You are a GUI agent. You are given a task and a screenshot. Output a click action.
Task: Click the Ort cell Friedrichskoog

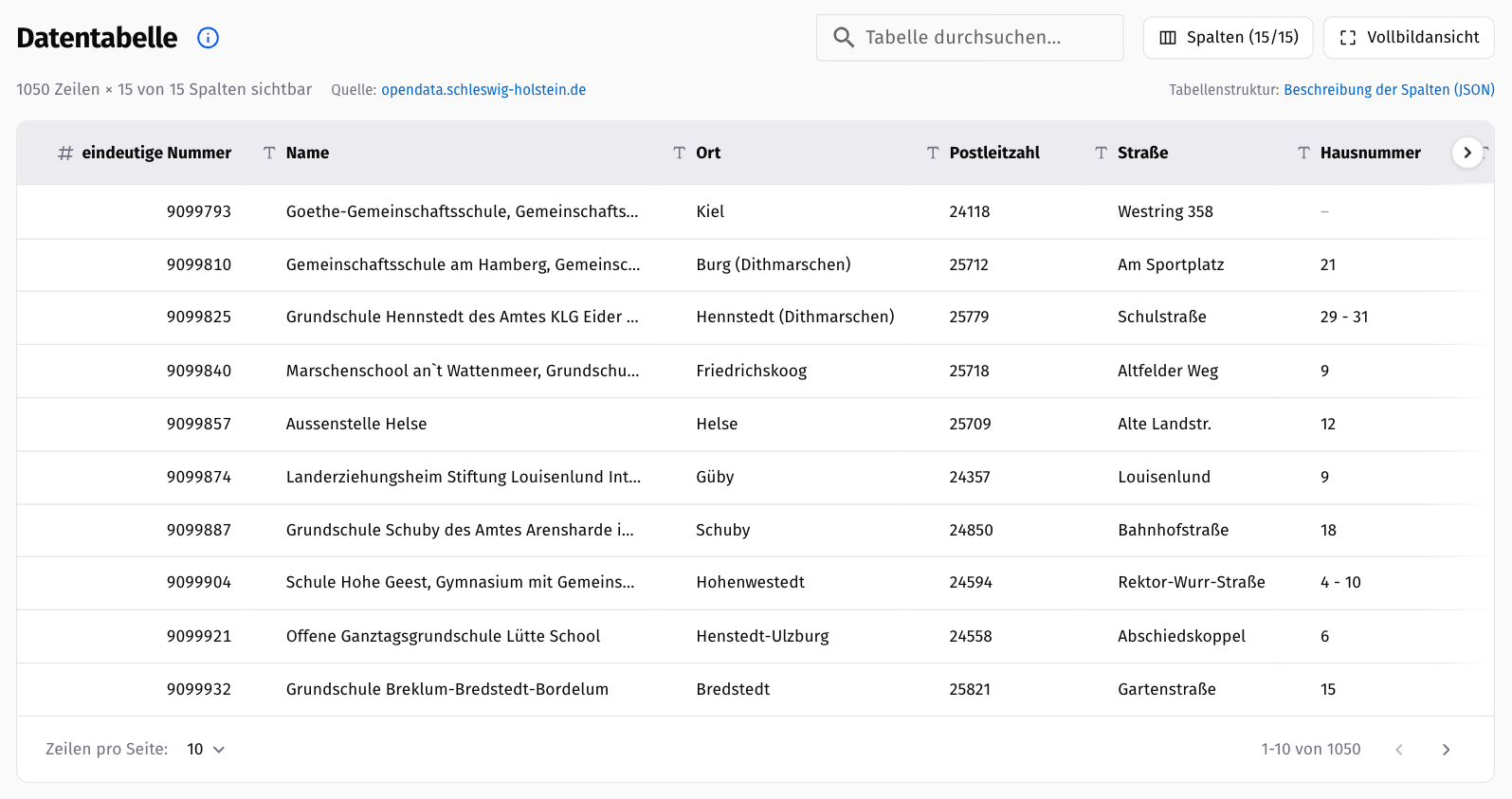click(752, 371)
